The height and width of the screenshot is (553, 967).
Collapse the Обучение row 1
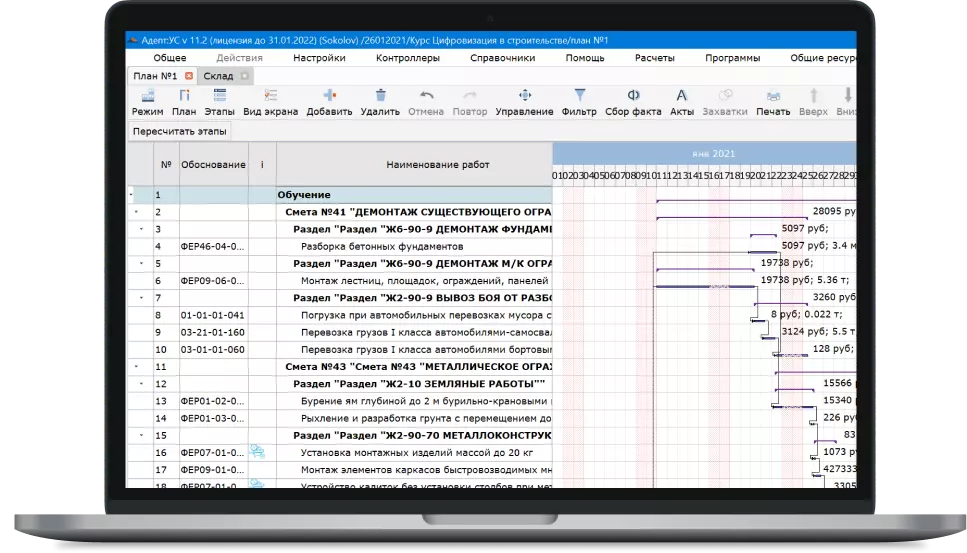(x=131, y=195)
